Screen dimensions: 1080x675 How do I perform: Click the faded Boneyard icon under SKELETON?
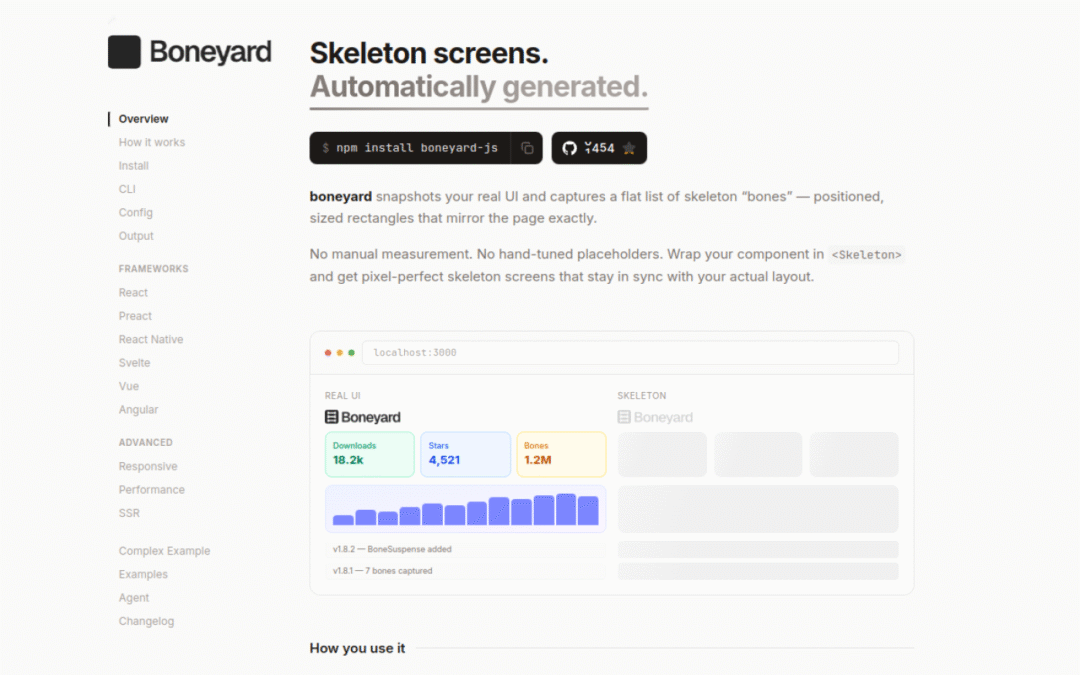624,417
